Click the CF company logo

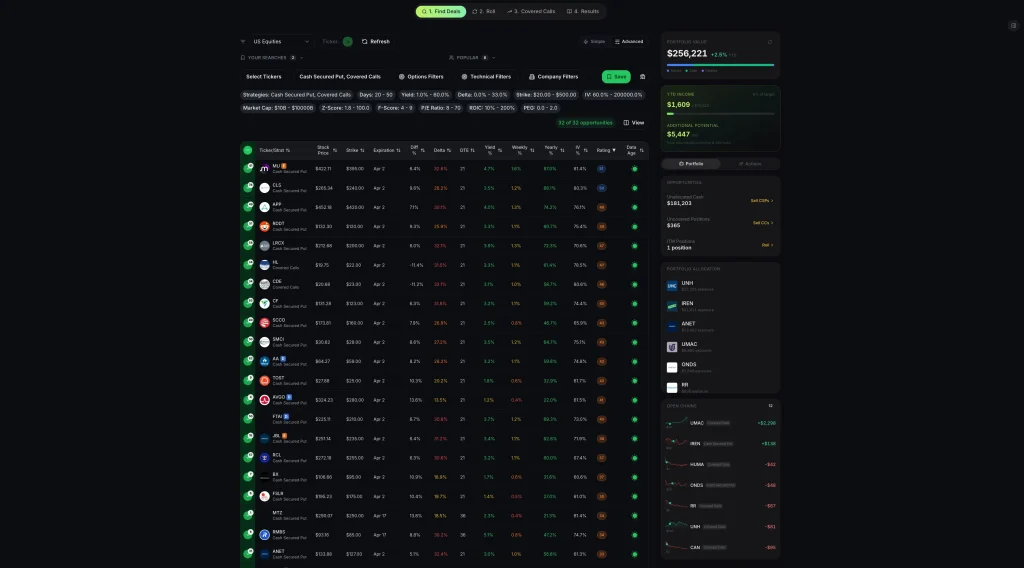pyautogui.click(x=264, y=304)
